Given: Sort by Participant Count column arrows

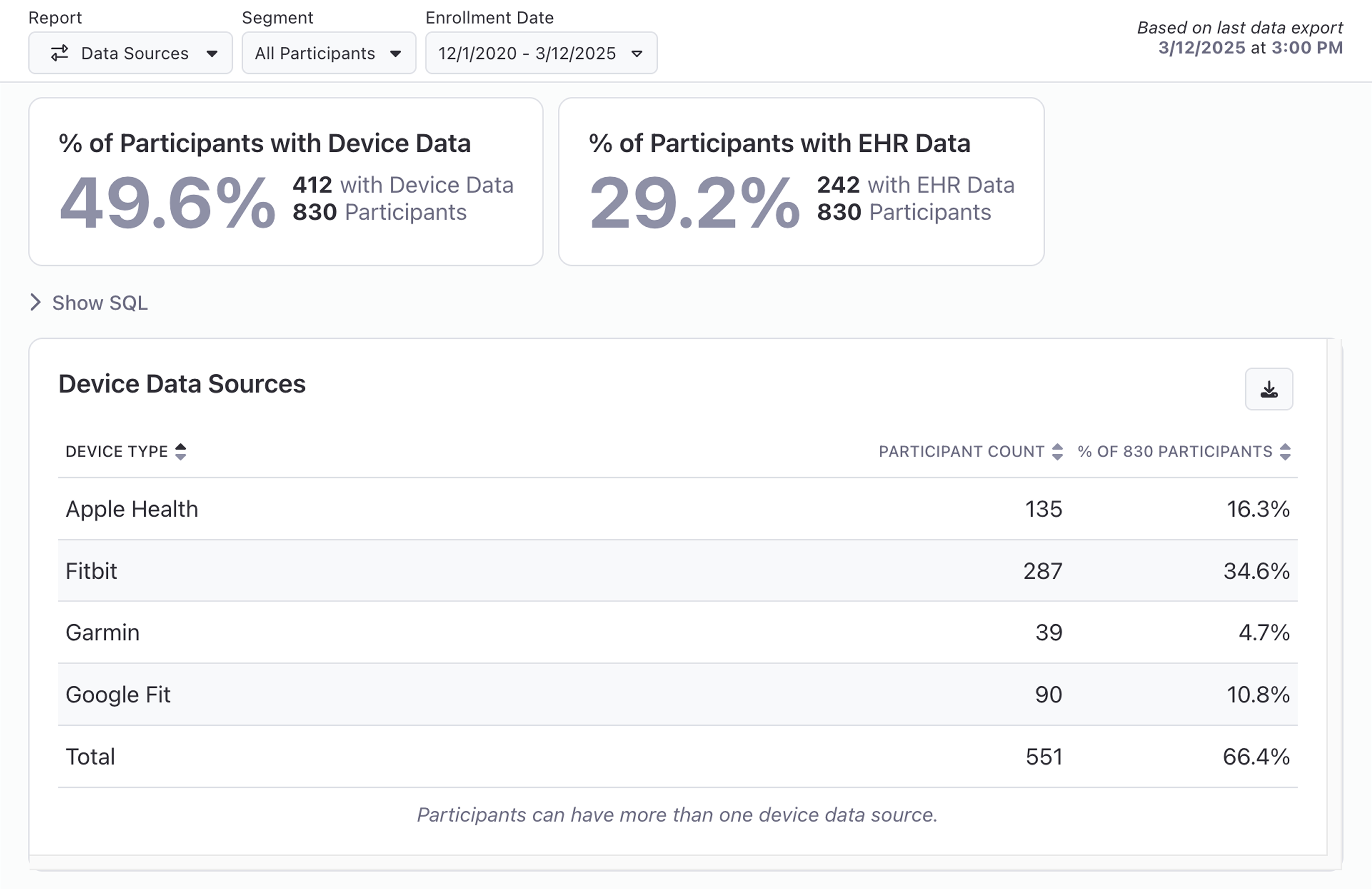Looking at the screenshot, I should pyautogui.click(x=1057, y=451).
